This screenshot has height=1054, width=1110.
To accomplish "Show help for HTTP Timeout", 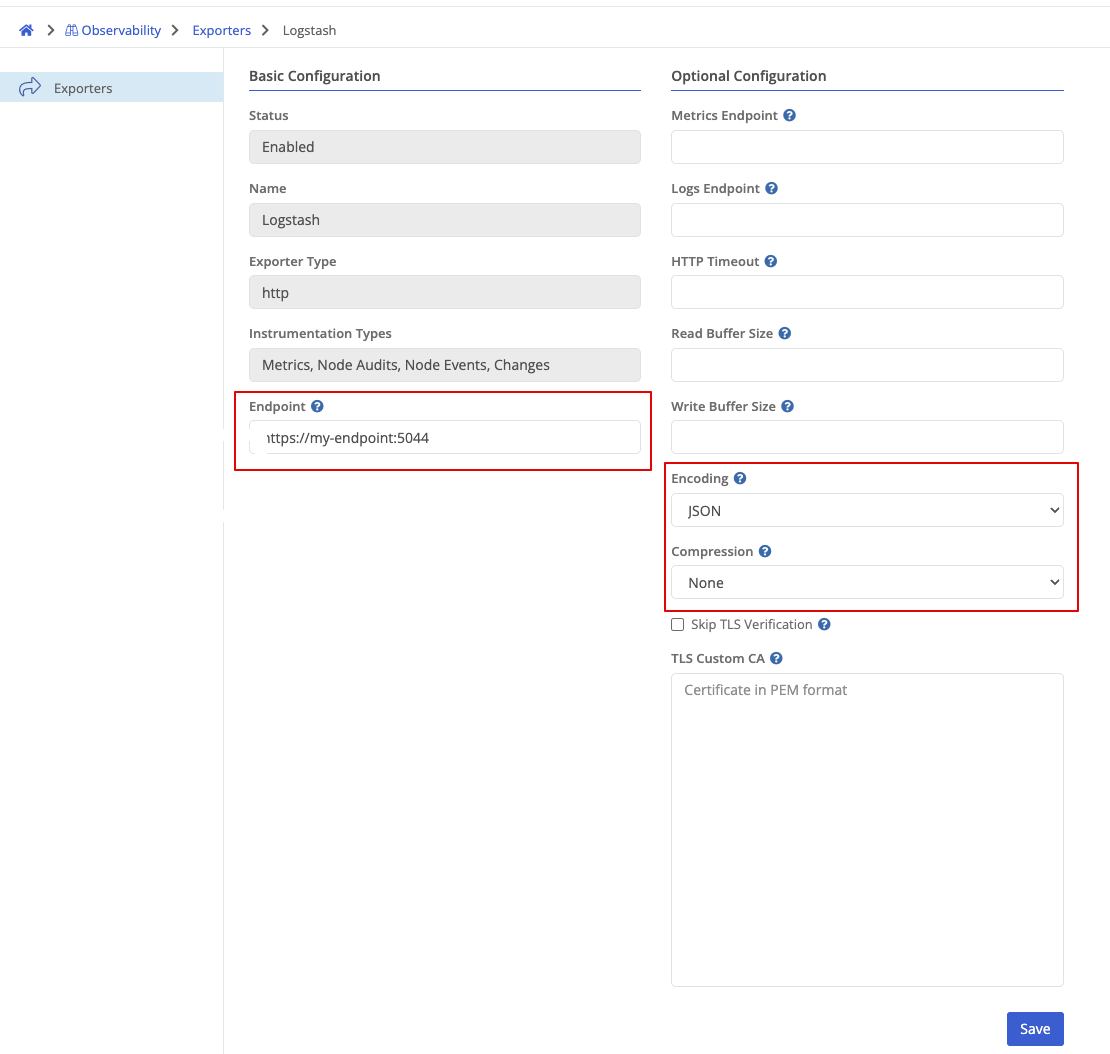I will click(771, 261).
